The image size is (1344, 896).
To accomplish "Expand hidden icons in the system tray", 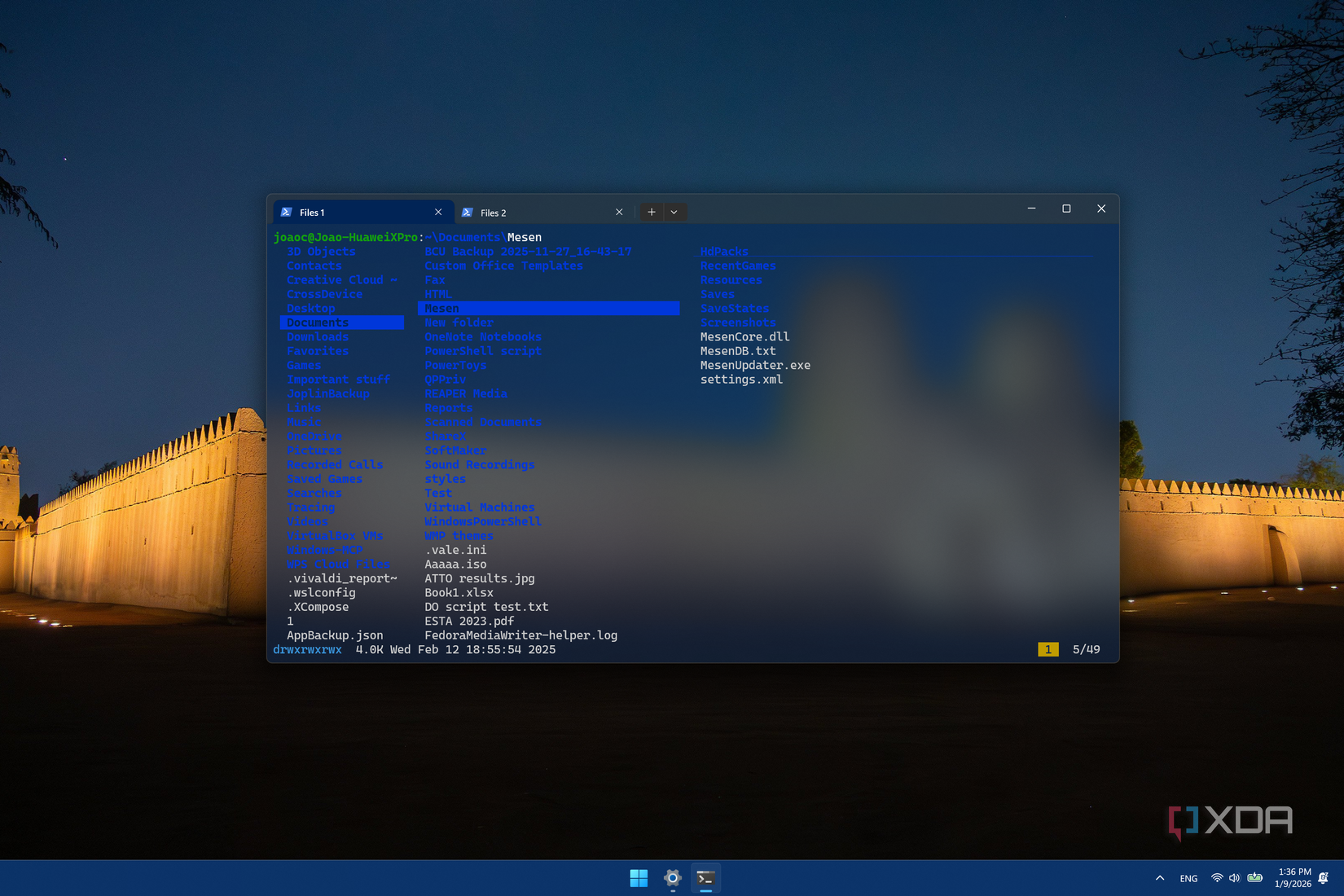I will tap(1159, 878).
